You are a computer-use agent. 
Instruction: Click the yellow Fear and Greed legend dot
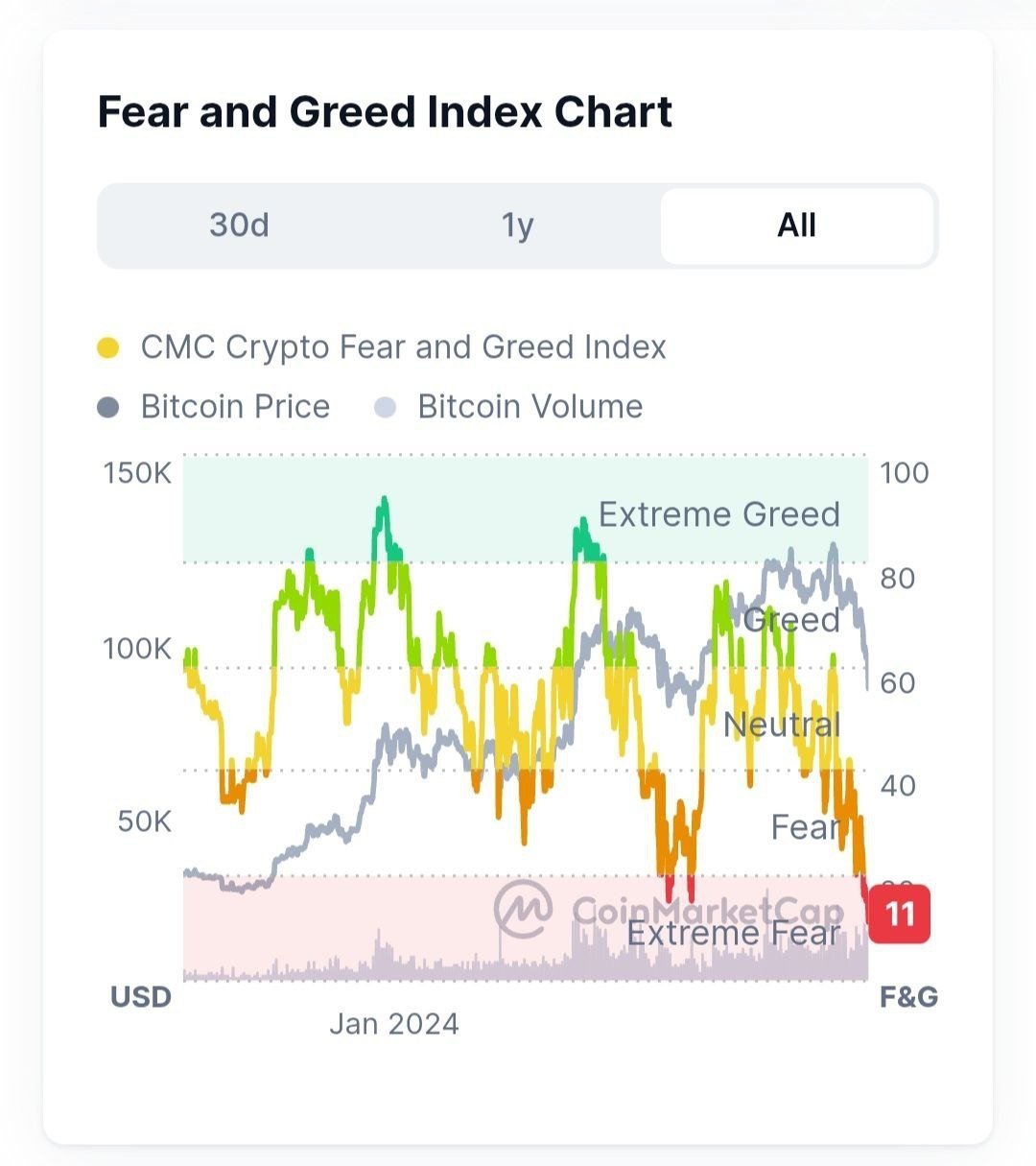point(108,348)
